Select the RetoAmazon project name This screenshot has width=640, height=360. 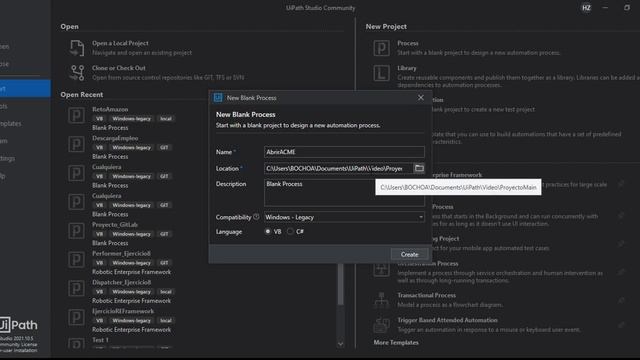click(110, 109)
